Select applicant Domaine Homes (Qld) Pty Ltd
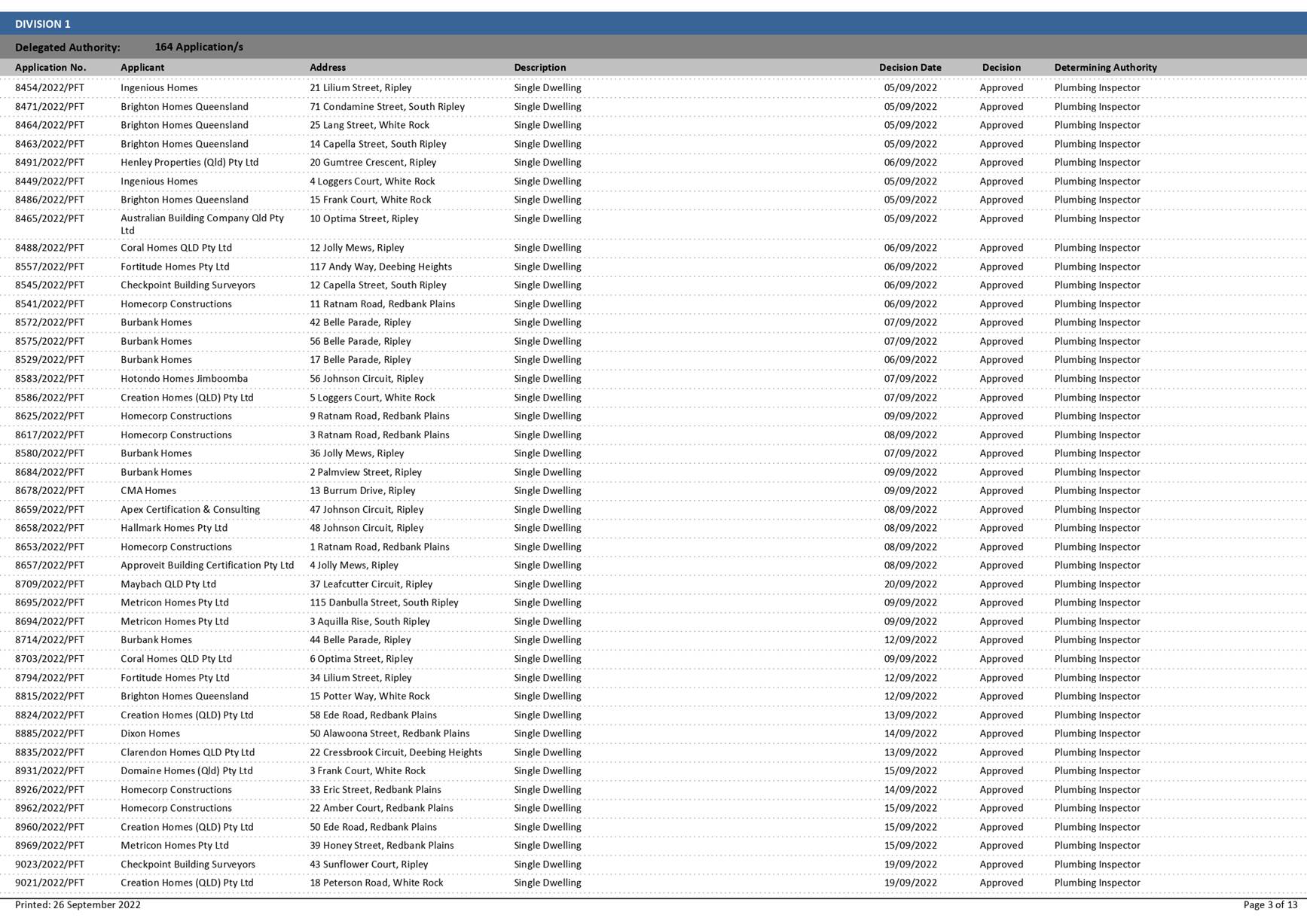 pyautogui.click(x=186, y=770)
